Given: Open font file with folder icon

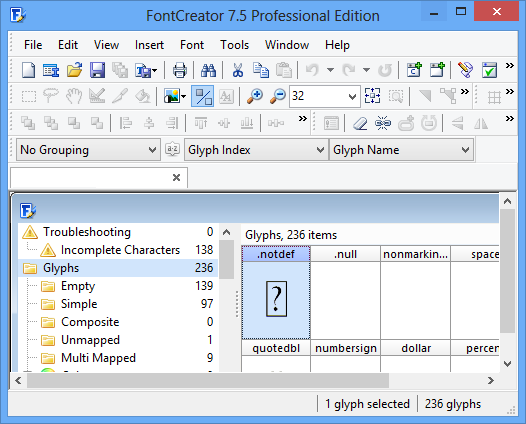Looking at the screenshot, I should coord(74,70).
